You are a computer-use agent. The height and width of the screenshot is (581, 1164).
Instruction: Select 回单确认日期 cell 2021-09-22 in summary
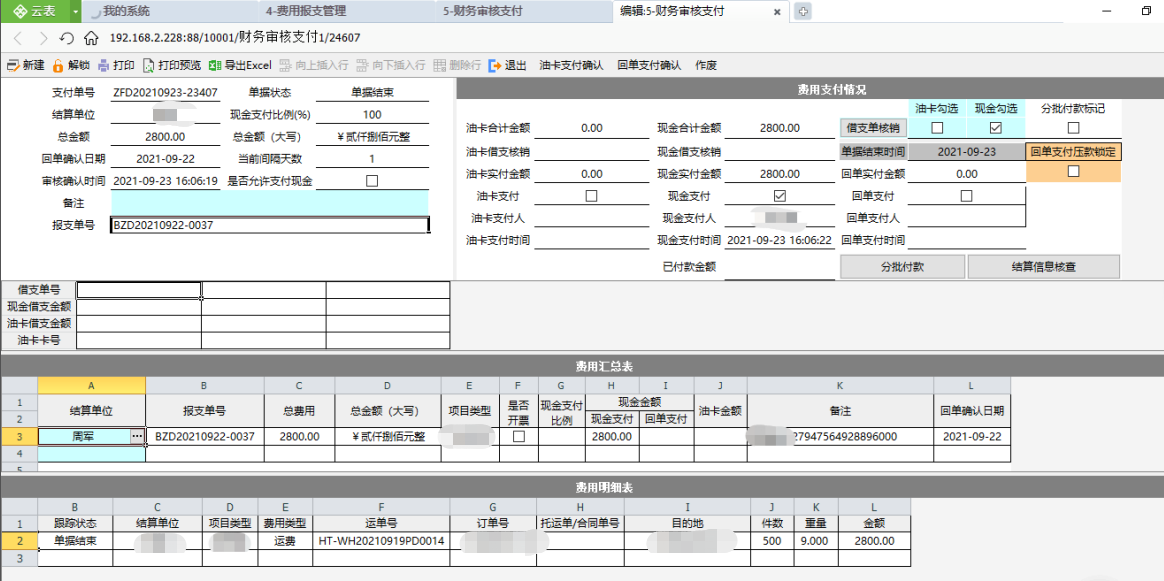click(972, 436)
